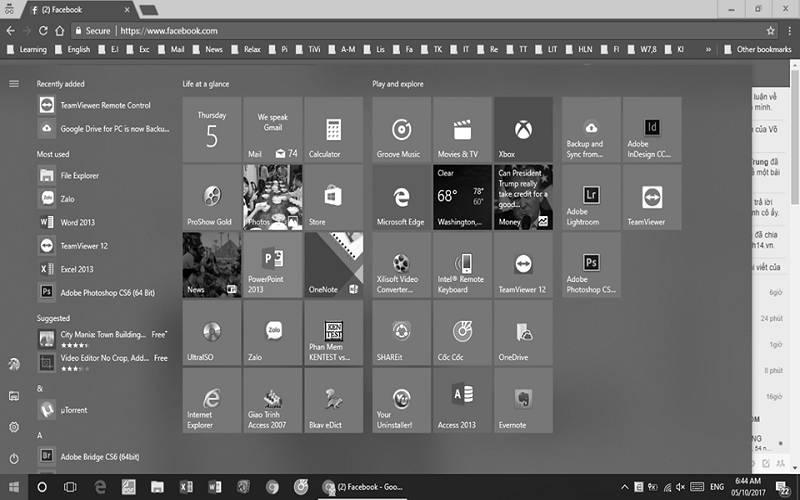Click the Power button in Start menu
This screenshot has height=500, width=800.
[14, 458]
